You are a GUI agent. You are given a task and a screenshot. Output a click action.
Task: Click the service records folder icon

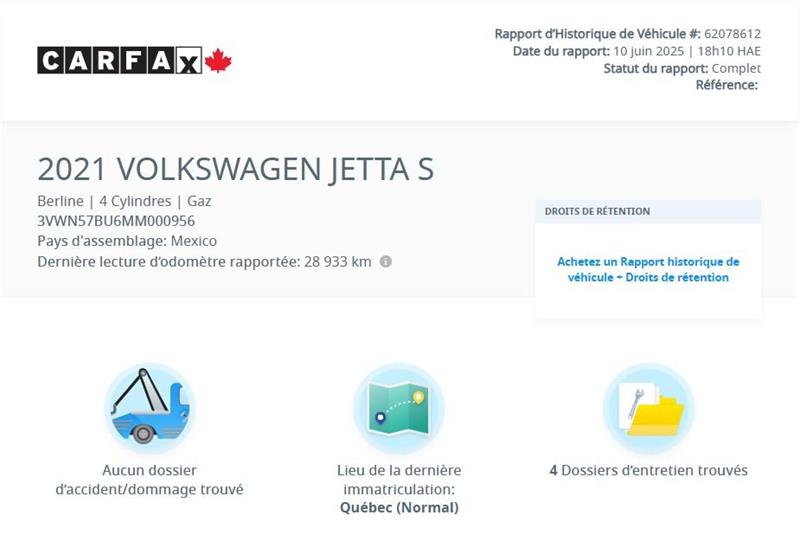pyautogui.click(x=648, y=408)
